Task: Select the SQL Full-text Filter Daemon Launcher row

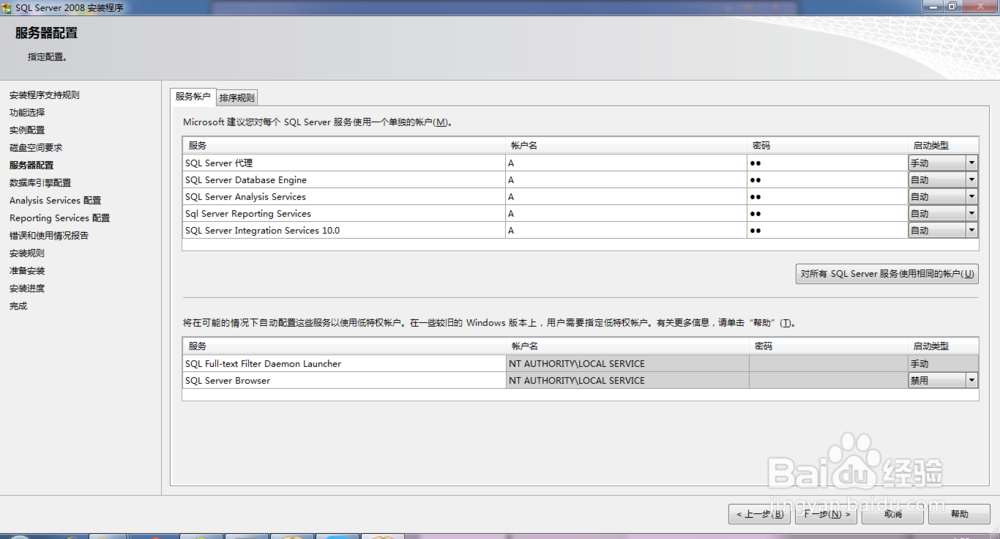Action: (580, 364)
